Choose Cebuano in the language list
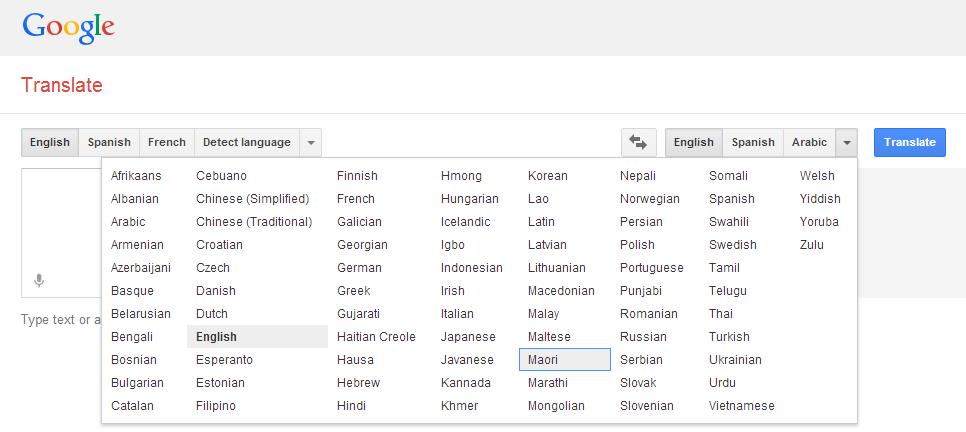Image resolution: width=966 pixels, height=432 pixels. (x=221, y=176)
